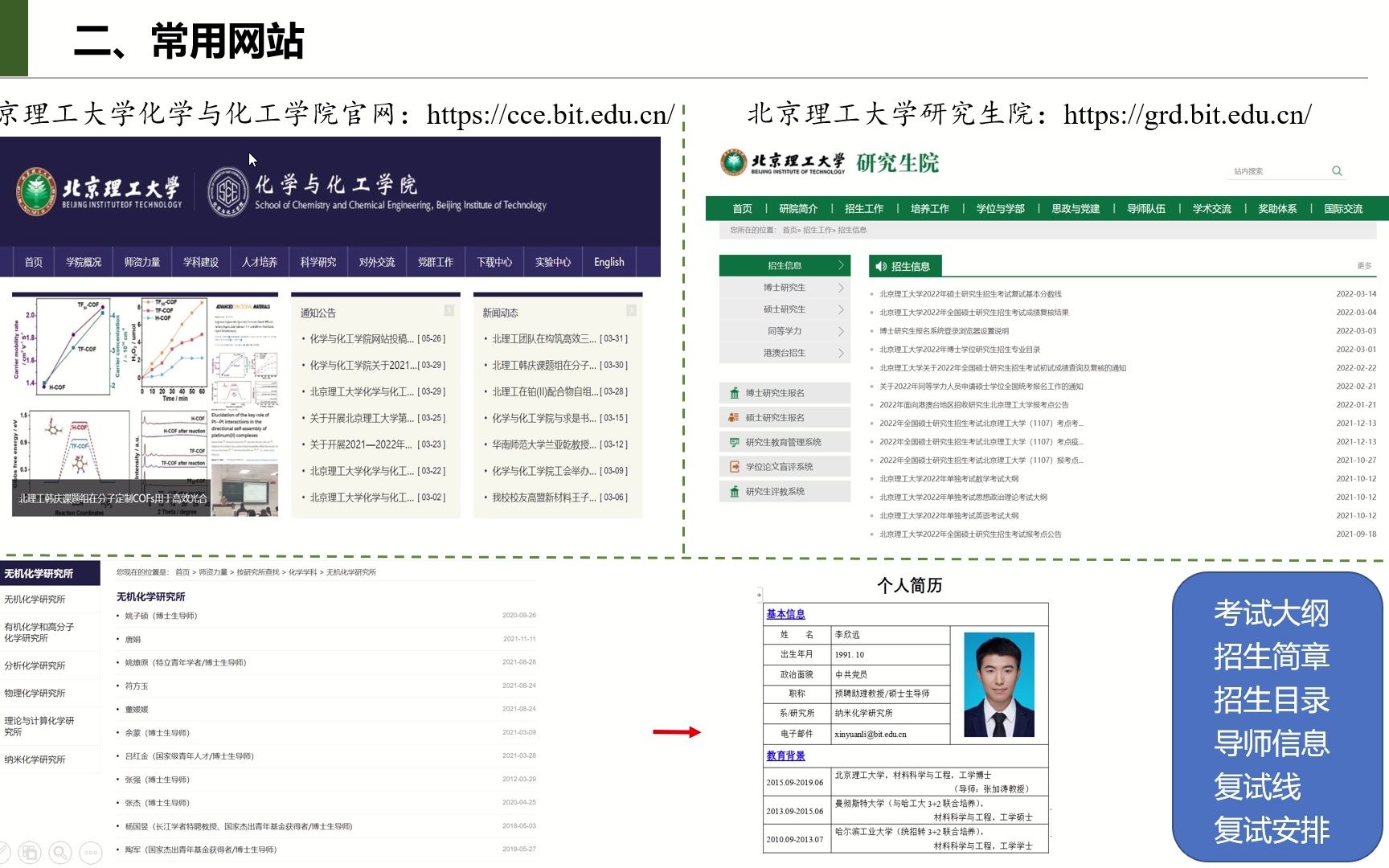This screenshot has height=868, width=1389.
Task: Expand the 同等学力 sidebar chevron
Action: 842,331
